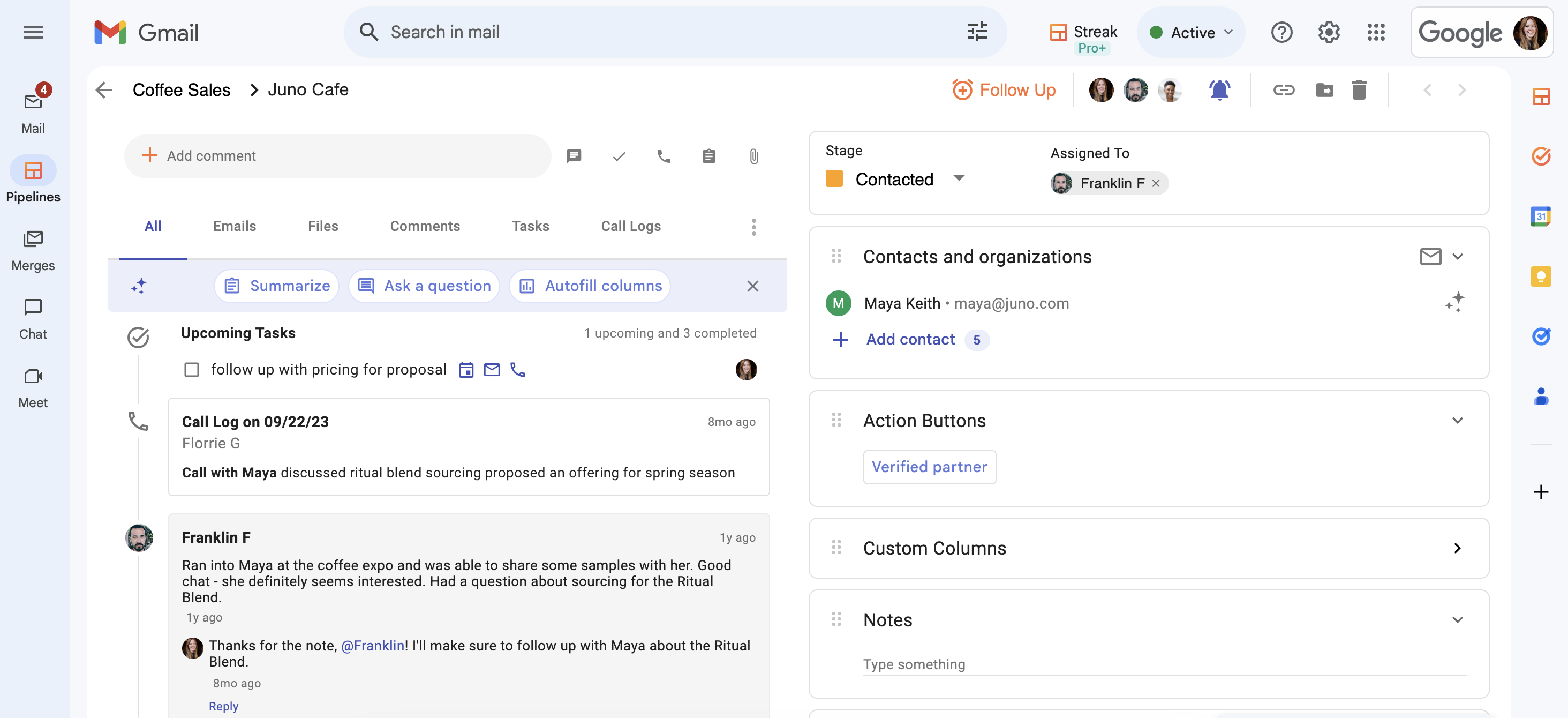Image resolution: width=1568 pixels, height=718 pixels.
Task: Expand the Custom Columns section
Action: tap(1457, 548)
